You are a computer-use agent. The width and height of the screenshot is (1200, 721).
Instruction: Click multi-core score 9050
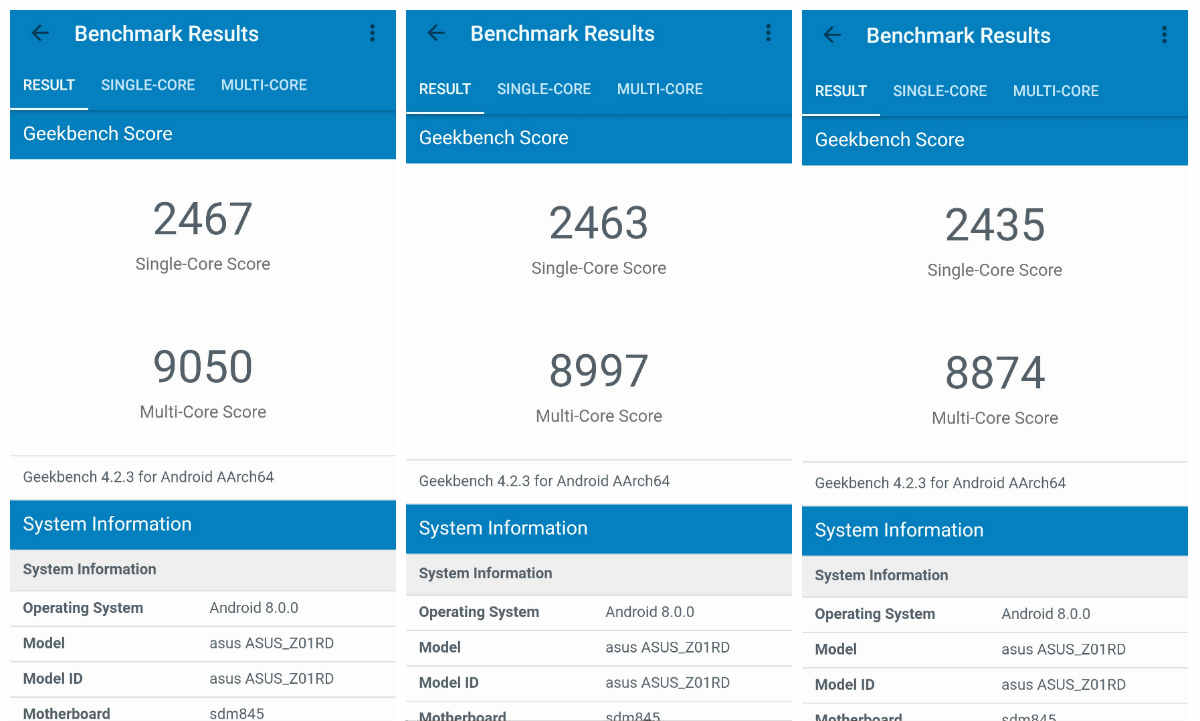(203, 367)
